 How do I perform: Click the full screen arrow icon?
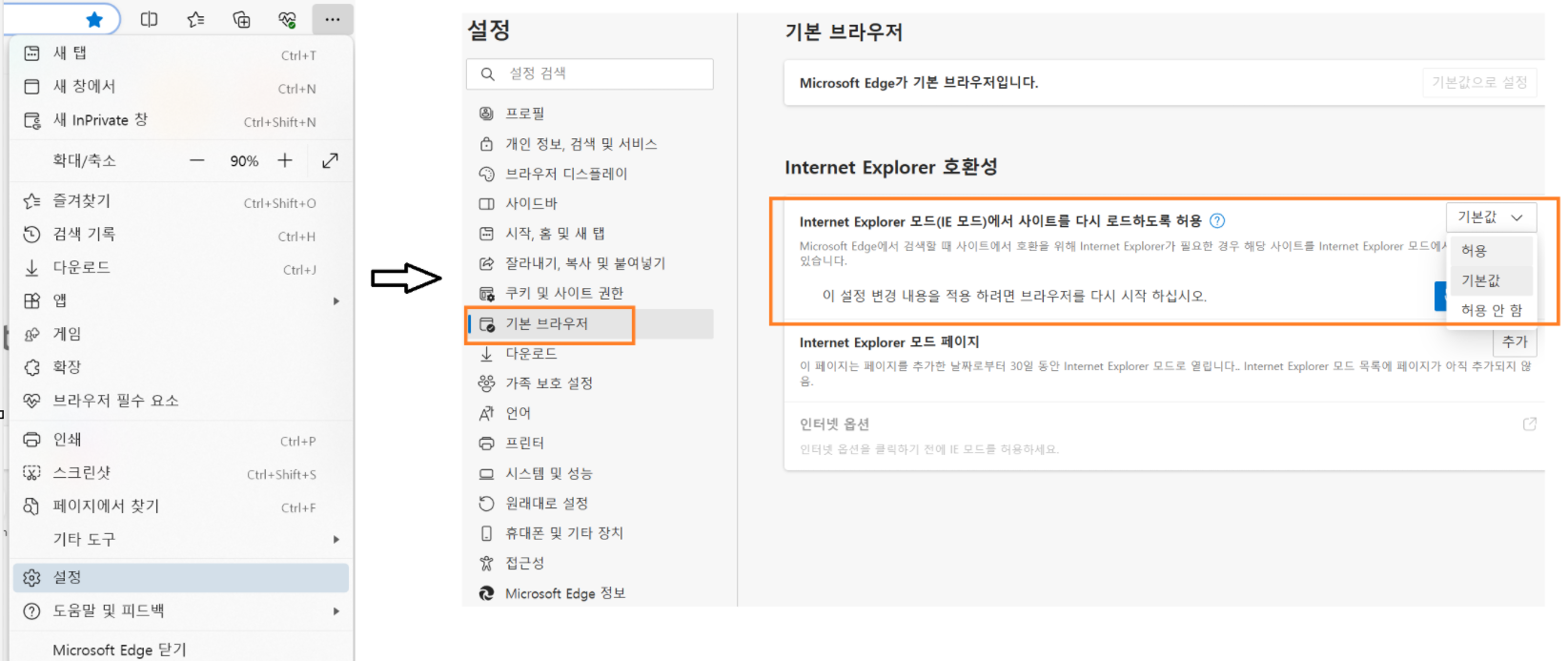[331, 160]
